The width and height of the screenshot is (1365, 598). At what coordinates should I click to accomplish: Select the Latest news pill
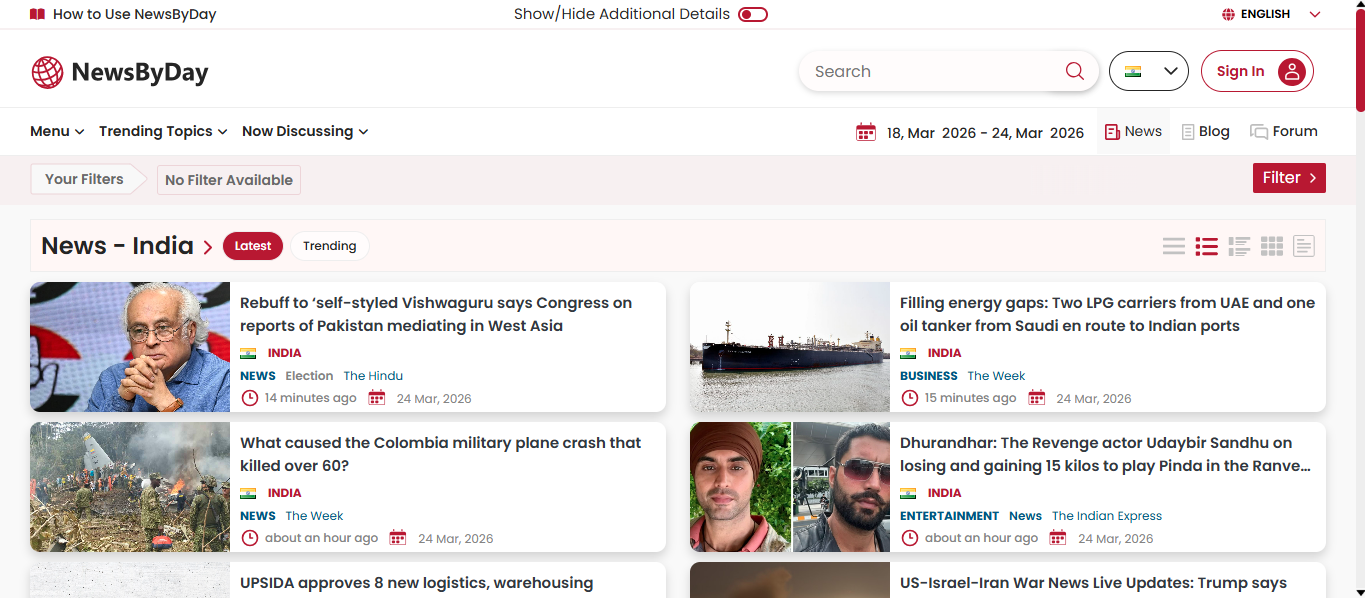click(x=252, y=246)
